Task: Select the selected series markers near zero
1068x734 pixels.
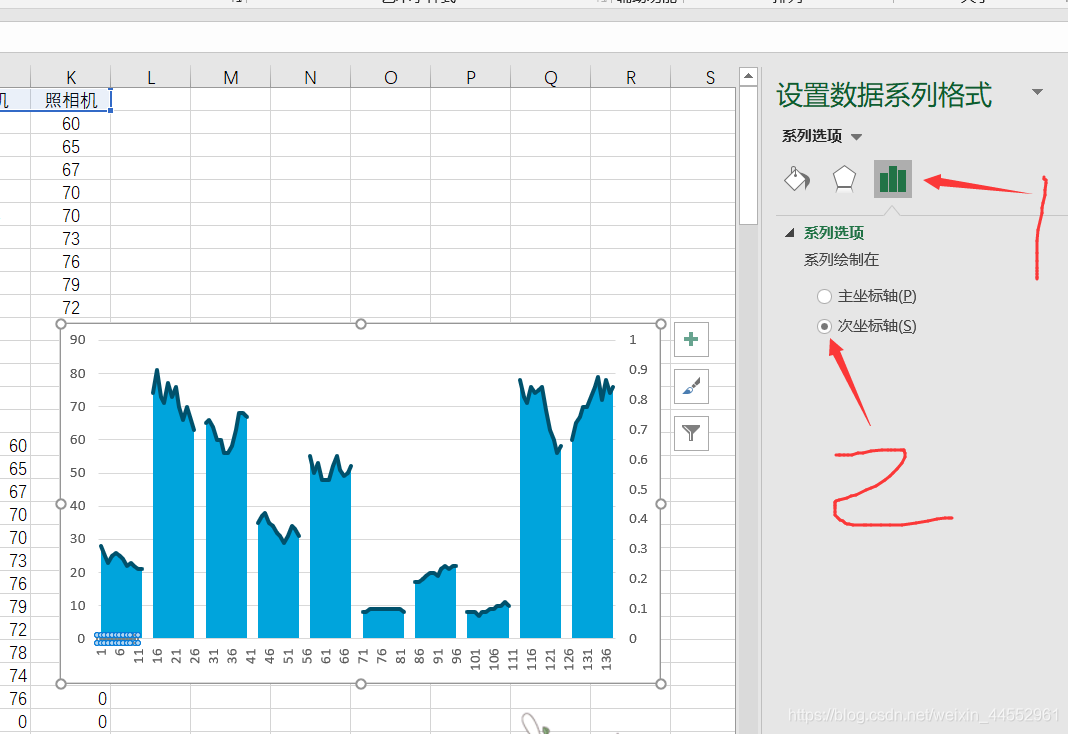Action: coord(118,639)
